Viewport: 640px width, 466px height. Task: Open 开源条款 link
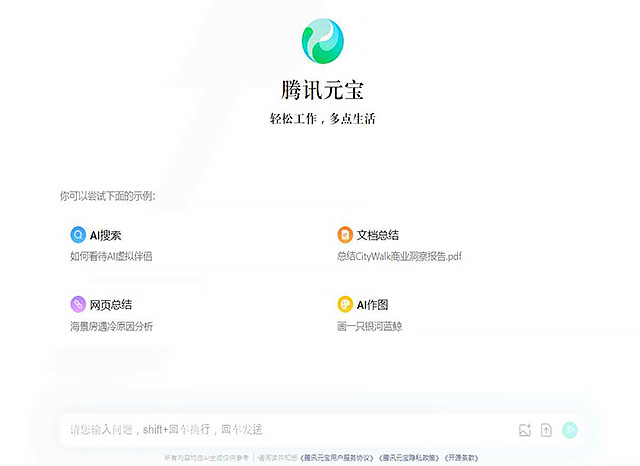click(x=462, y=458)
